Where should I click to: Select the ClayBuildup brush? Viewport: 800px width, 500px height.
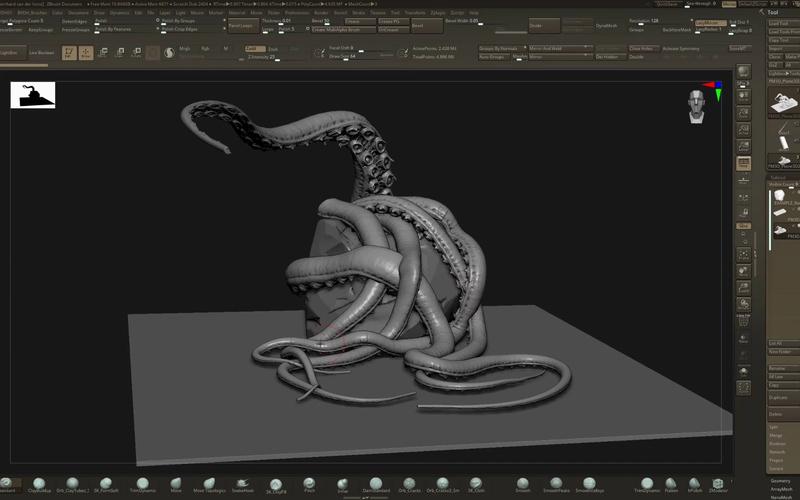coord(39,483)
